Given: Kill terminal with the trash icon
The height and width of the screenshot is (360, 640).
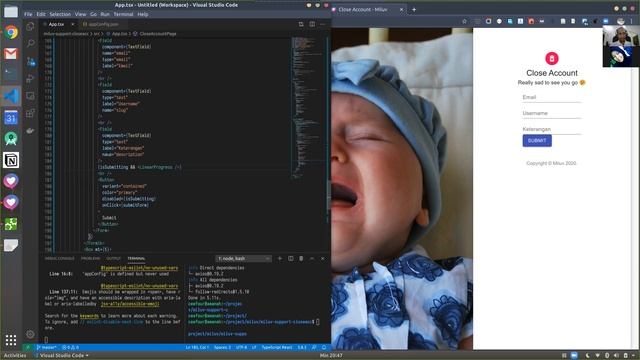Looking at the screenshot, I should click(x=301, y=258).
